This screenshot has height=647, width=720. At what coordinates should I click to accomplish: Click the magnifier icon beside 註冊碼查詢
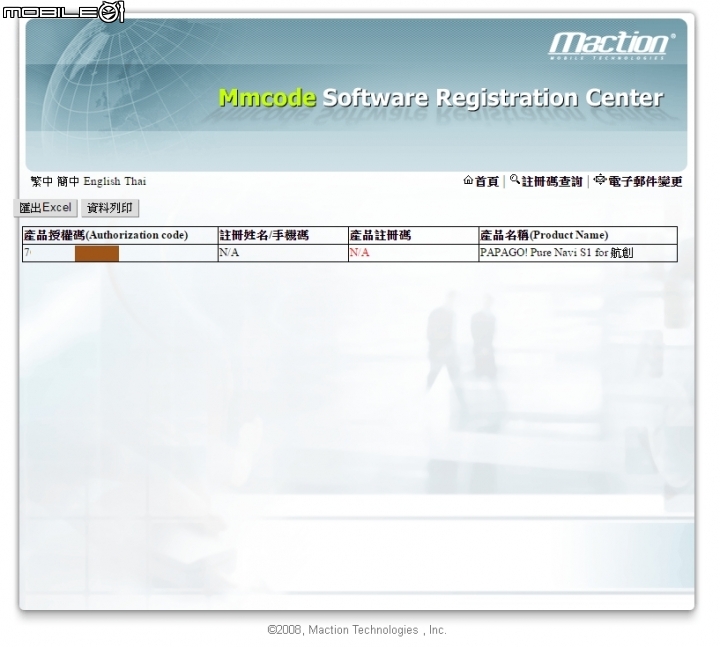(515, 180)
